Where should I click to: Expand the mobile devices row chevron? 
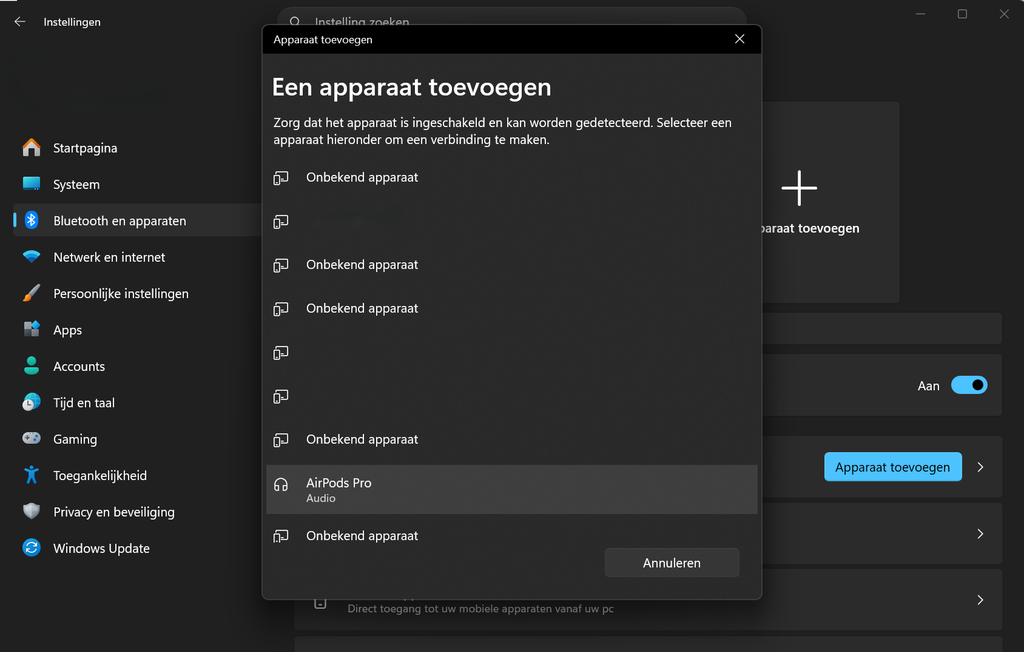point(980,600)
